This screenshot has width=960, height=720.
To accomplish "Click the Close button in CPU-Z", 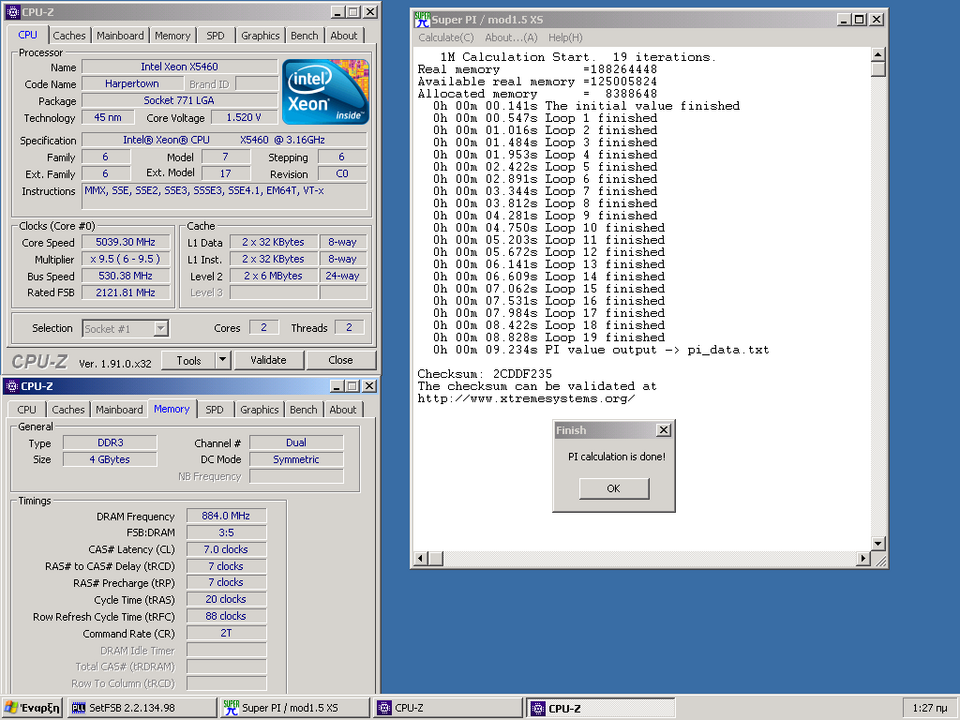I will click(x=340, y=360).
